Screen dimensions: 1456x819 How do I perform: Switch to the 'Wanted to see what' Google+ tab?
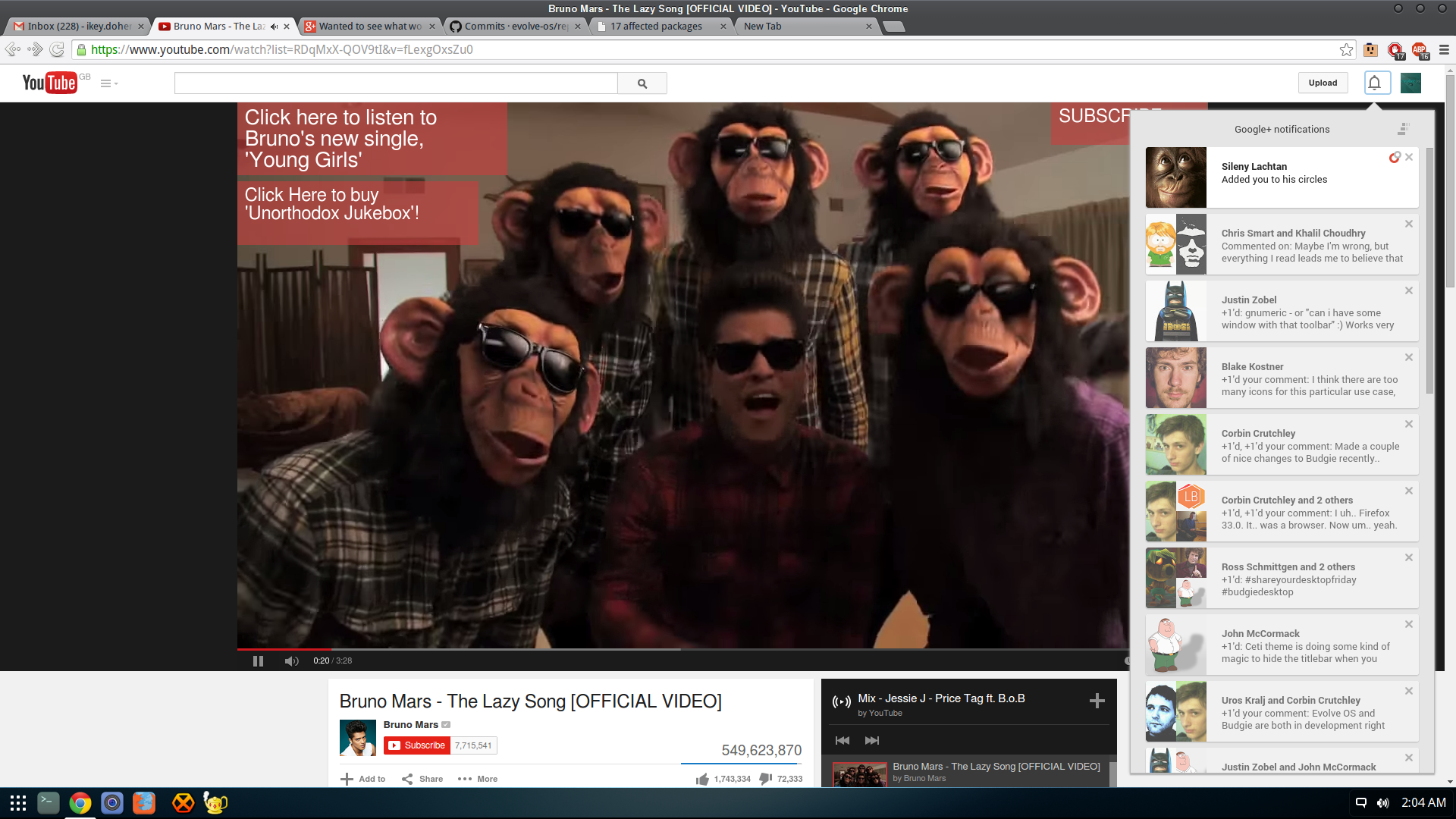(x=369, y=26)
